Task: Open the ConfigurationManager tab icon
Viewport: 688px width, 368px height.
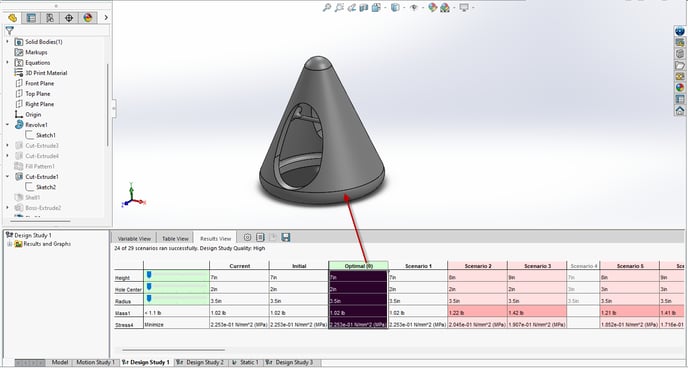Action: pos(50,18)
